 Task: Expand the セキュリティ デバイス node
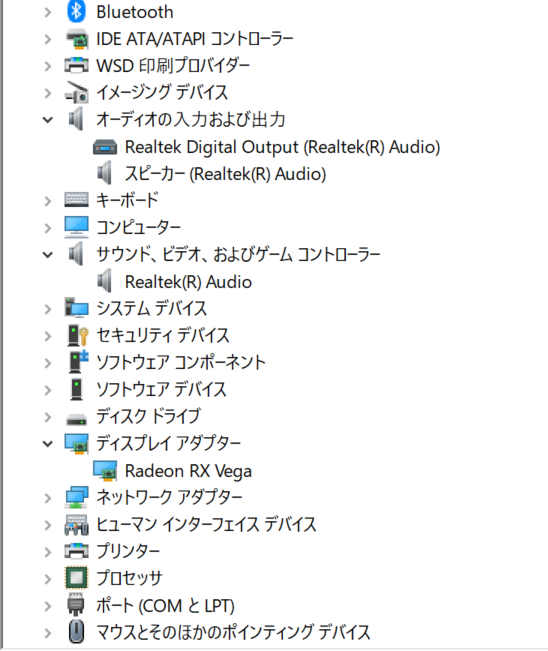[x=48, y=336]
